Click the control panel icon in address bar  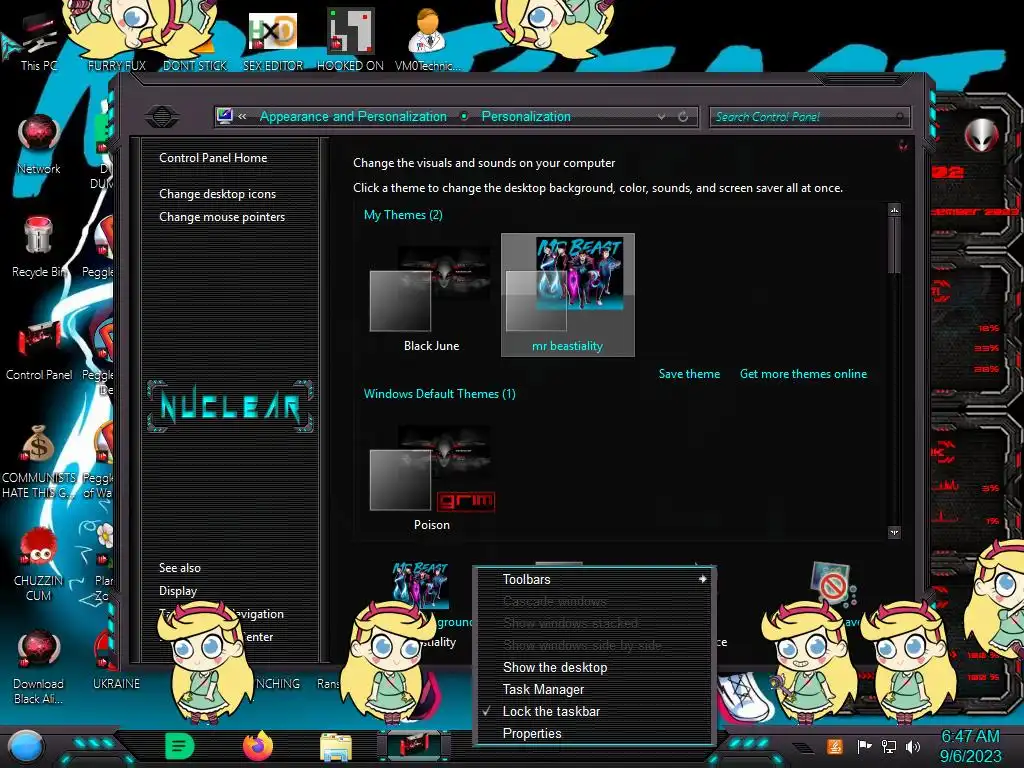[225, 116]
